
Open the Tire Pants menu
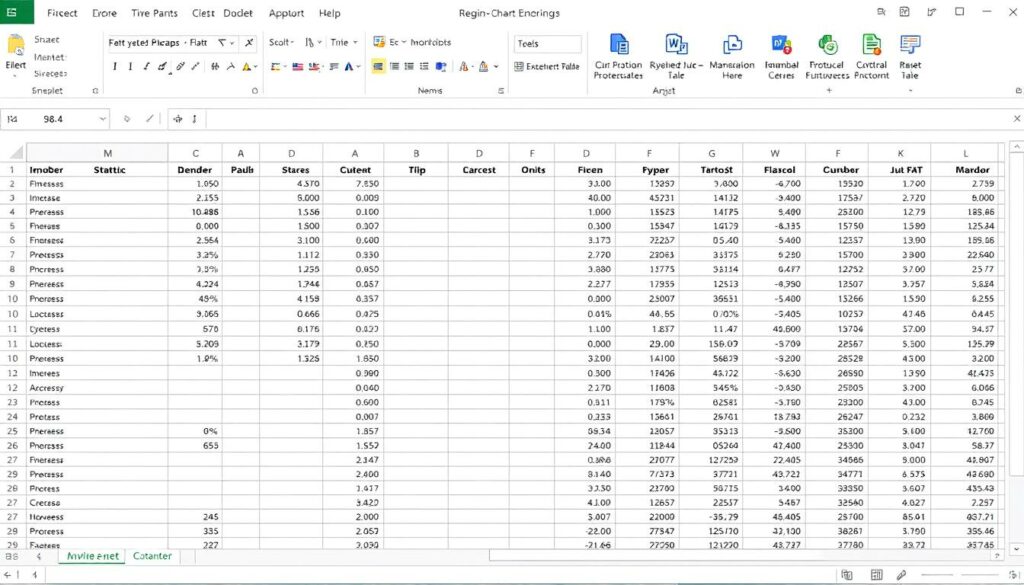pyautogui.click(x=154, y=13)
